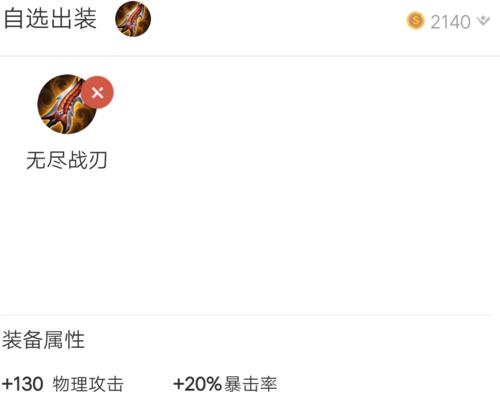This screenshot has width=500, height=400.
Task: Click the 无尽战刃 item name label
Action: pyautogui.click(x=67, y=160)
